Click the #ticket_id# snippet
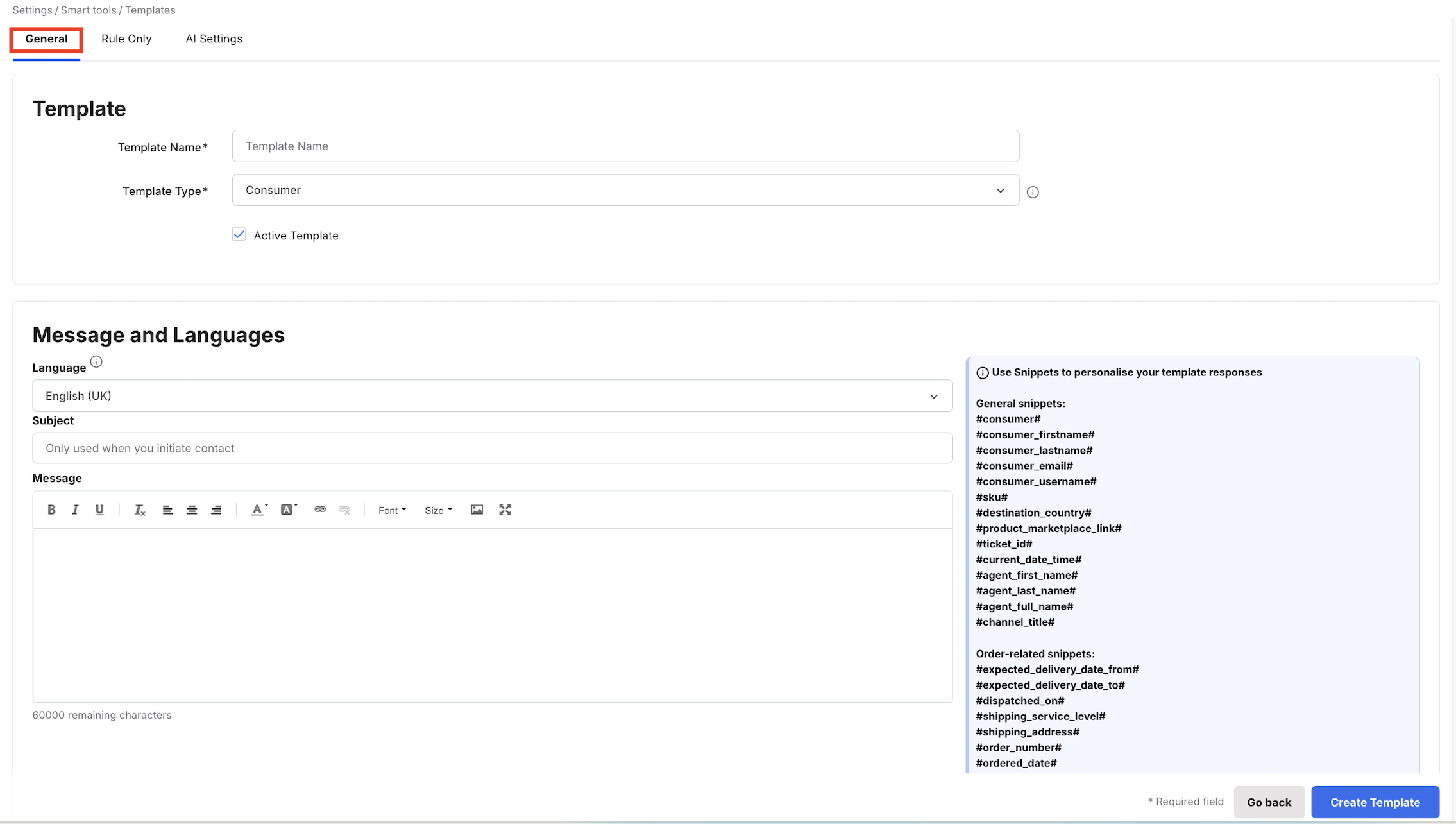Image resolution: width=1456 pixels, height=824 pixels. (1004, 544)
